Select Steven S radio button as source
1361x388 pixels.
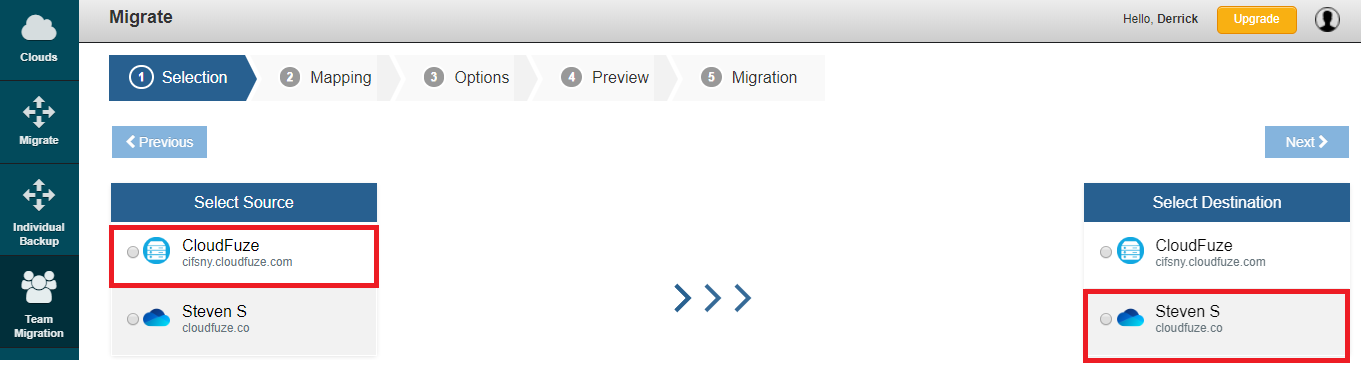click(133, 319)
